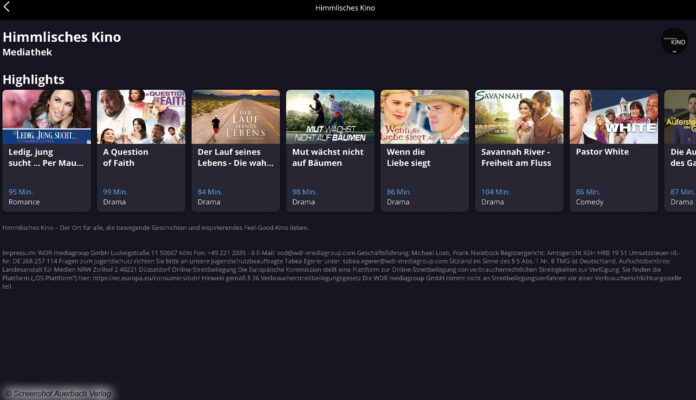Open the A Question of Faith poster
Viewport: 696px width, 400px height.
141,117
